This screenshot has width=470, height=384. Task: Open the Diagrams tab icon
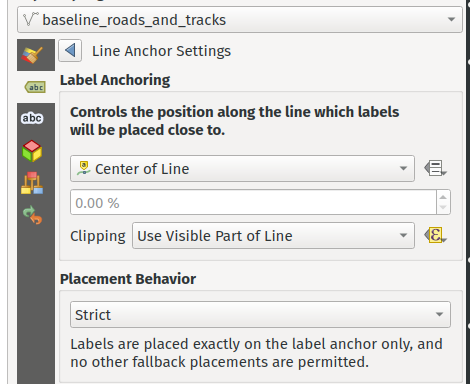coord(32,183)
